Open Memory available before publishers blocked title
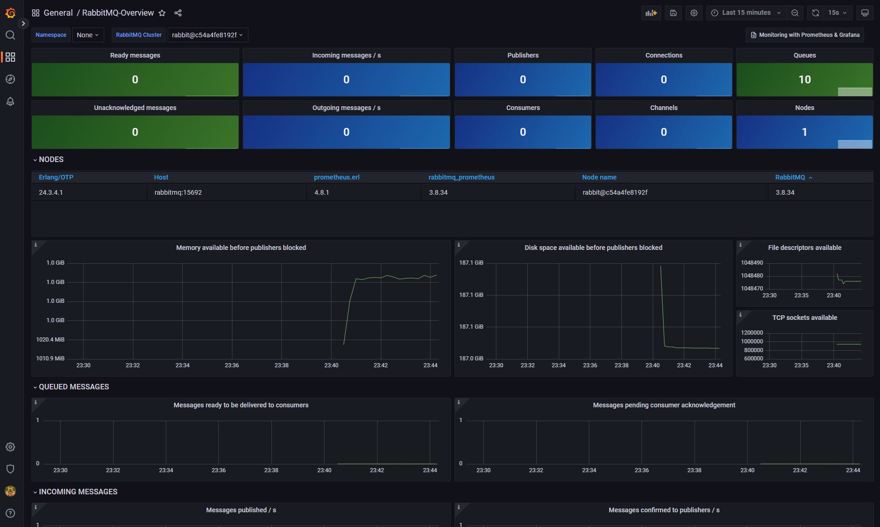 point(241,248)
